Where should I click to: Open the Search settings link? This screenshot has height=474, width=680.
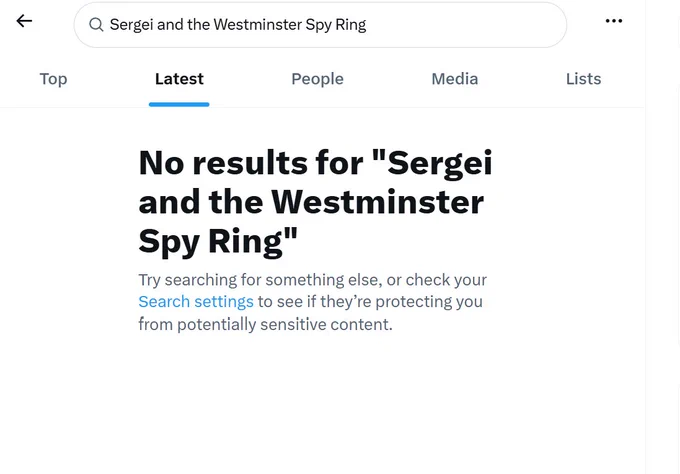[196, 301]
